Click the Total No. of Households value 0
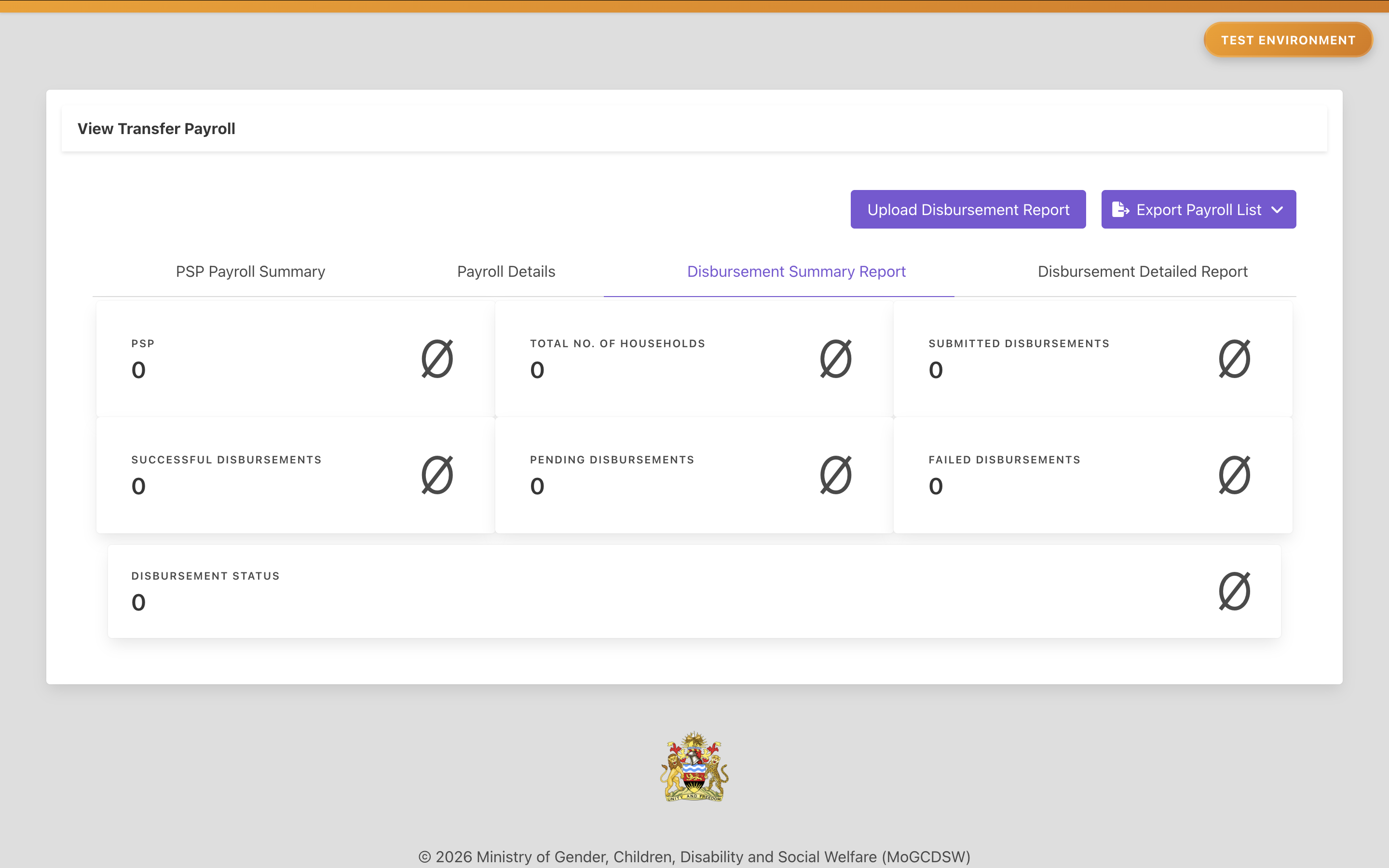Viewport: 1389px width, 868px height. (x=537, y=370)
